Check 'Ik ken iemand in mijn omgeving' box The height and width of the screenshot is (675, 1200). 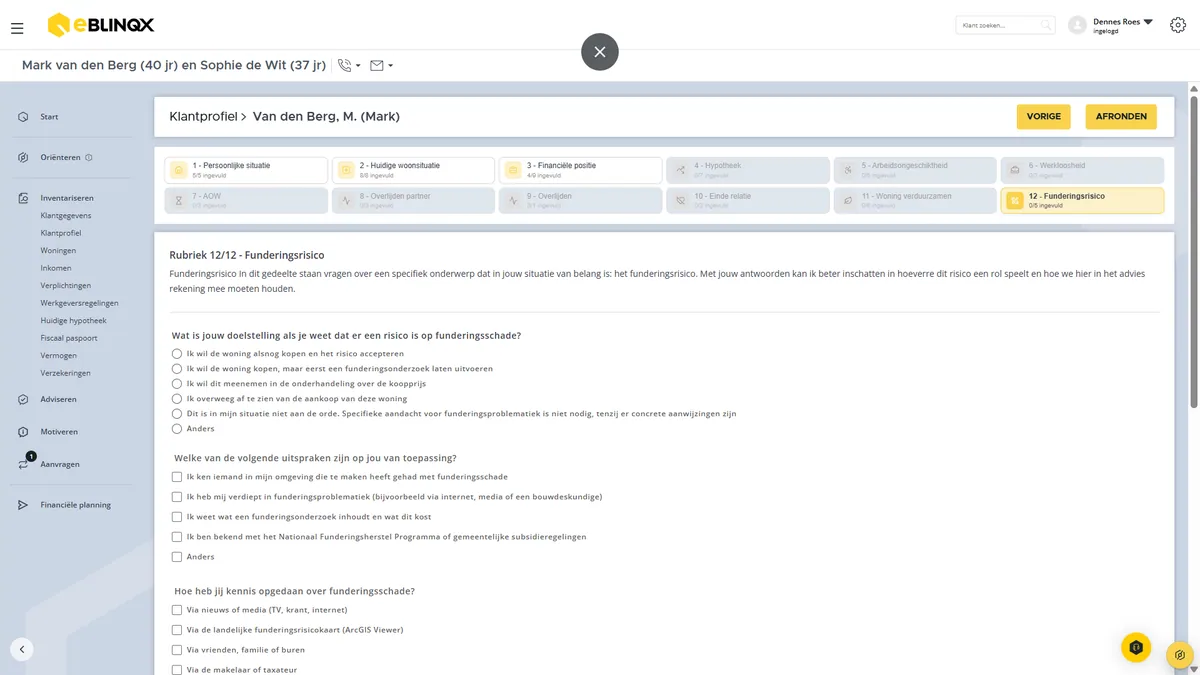coord(177,477)
